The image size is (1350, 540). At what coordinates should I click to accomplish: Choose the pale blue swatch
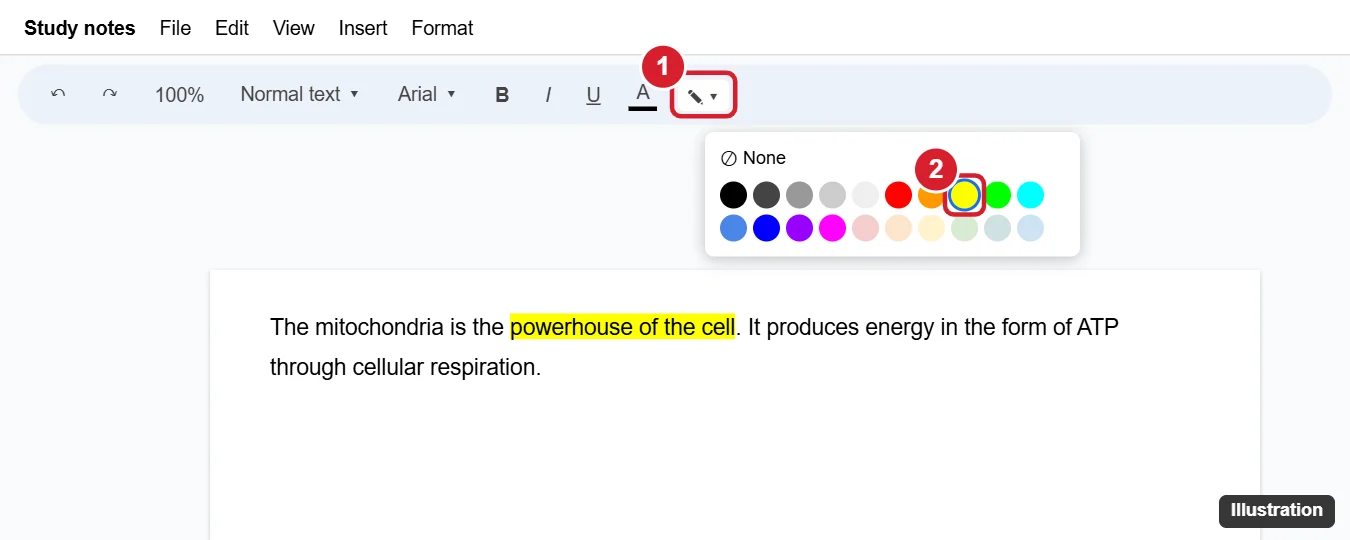[x=1030, y=228]
